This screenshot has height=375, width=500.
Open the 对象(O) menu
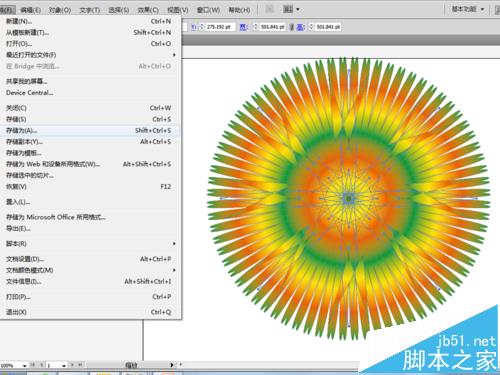click(x=60, y=10)
